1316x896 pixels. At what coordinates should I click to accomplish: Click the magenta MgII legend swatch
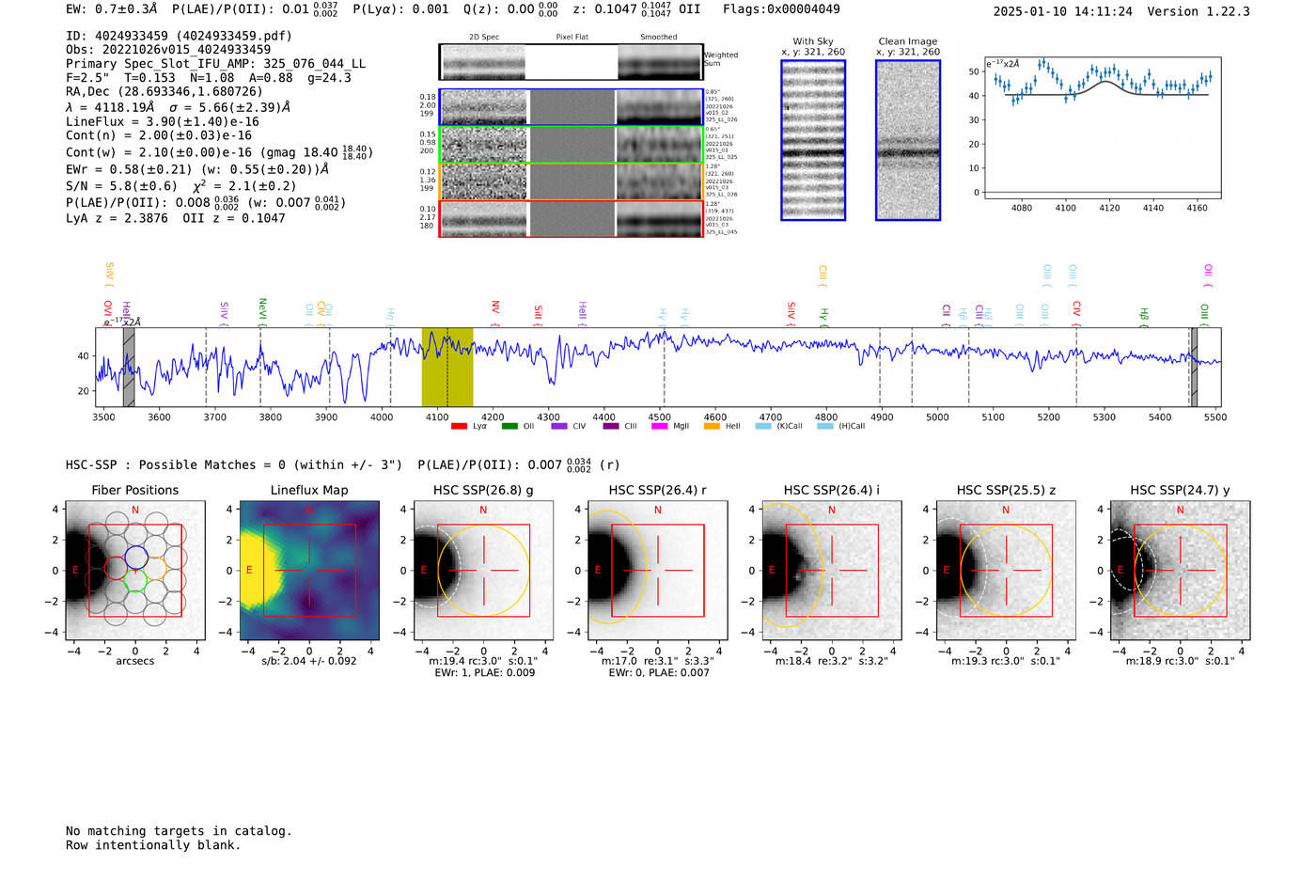click(x=659, y=426)
